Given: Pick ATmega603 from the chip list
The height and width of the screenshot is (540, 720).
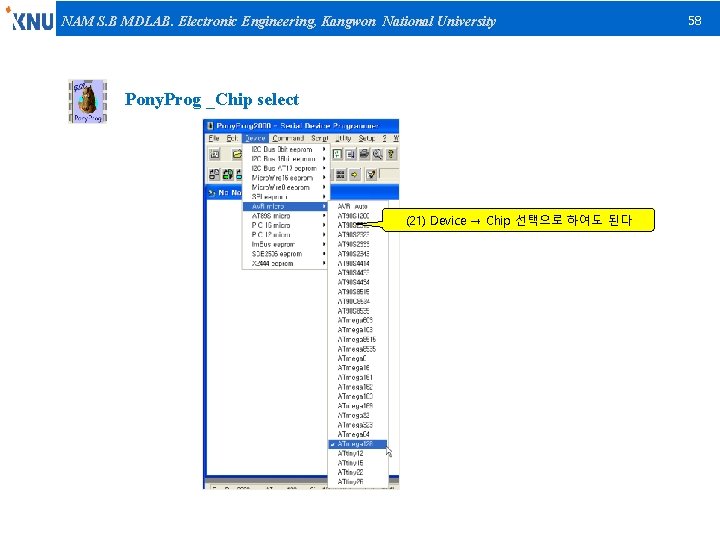Looking at the screenshot, I should (x=358, y=321).
